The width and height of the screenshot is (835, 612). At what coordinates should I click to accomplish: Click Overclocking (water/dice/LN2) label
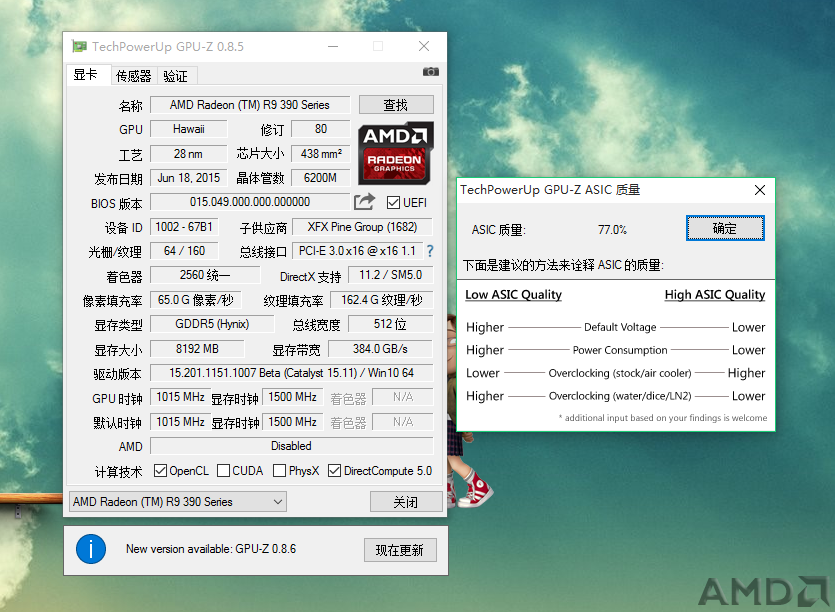click(x=620, y=396)
